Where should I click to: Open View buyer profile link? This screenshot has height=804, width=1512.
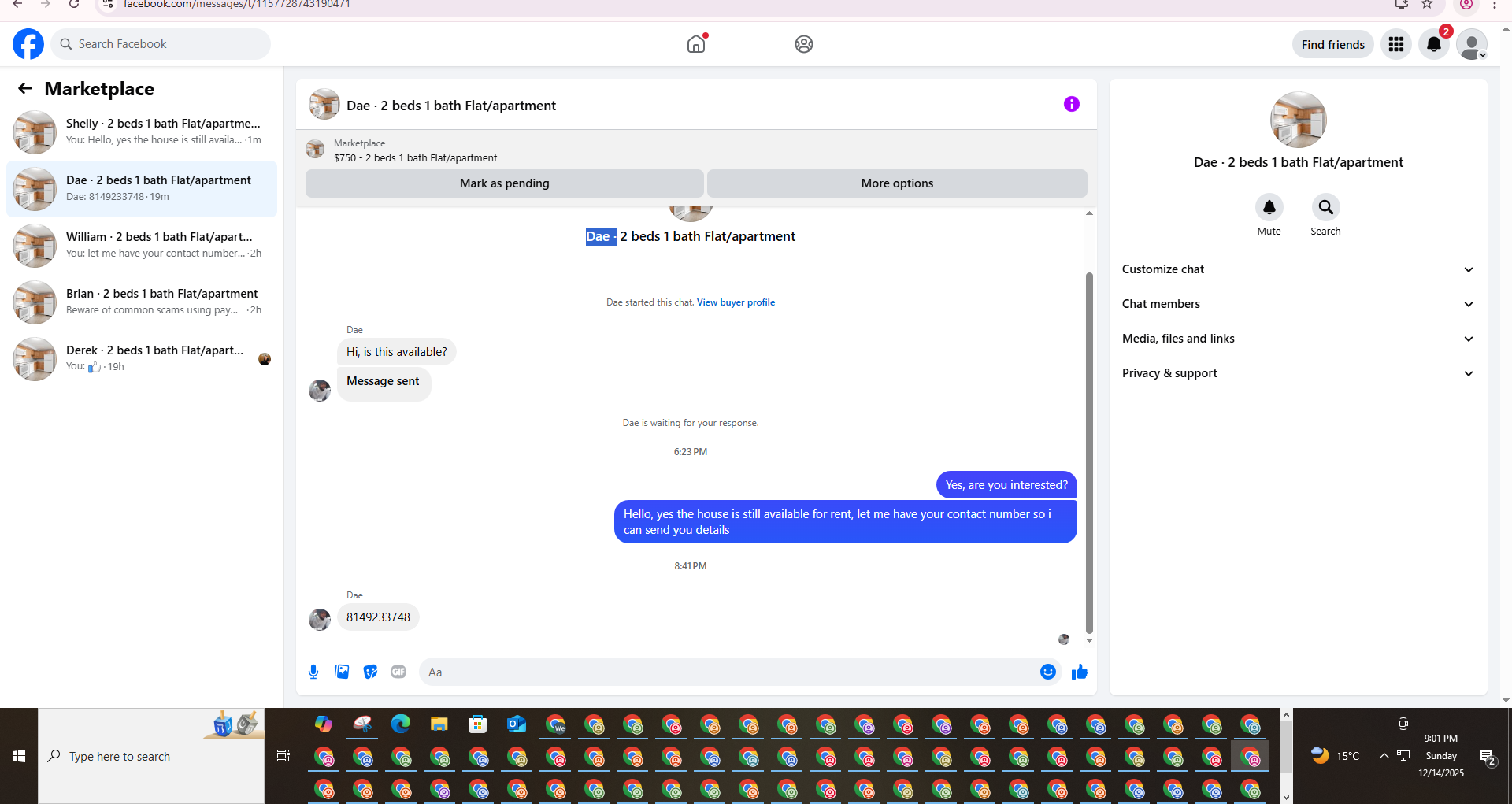click(x=736, y=302)
